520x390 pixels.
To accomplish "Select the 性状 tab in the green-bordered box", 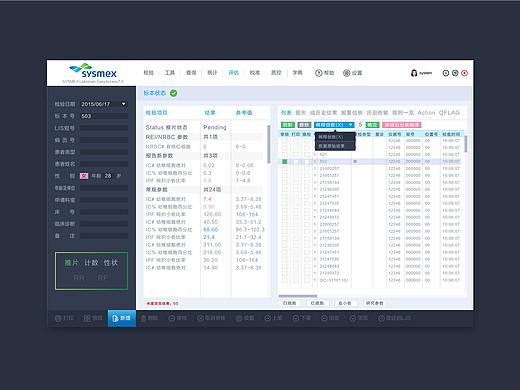I will pos(111,263).
